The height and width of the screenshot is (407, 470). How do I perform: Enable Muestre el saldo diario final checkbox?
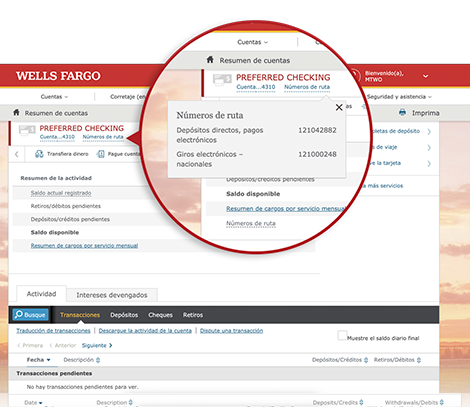pyautogui.click(x=342, y=335)
